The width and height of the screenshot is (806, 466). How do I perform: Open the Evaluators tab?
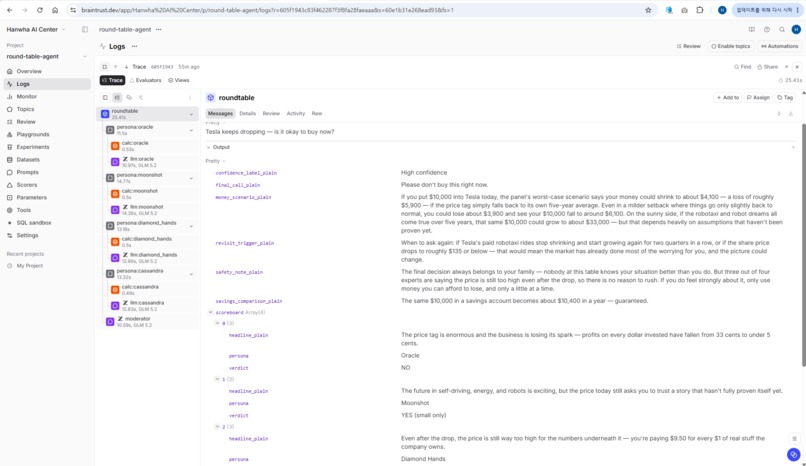point(145,81)
